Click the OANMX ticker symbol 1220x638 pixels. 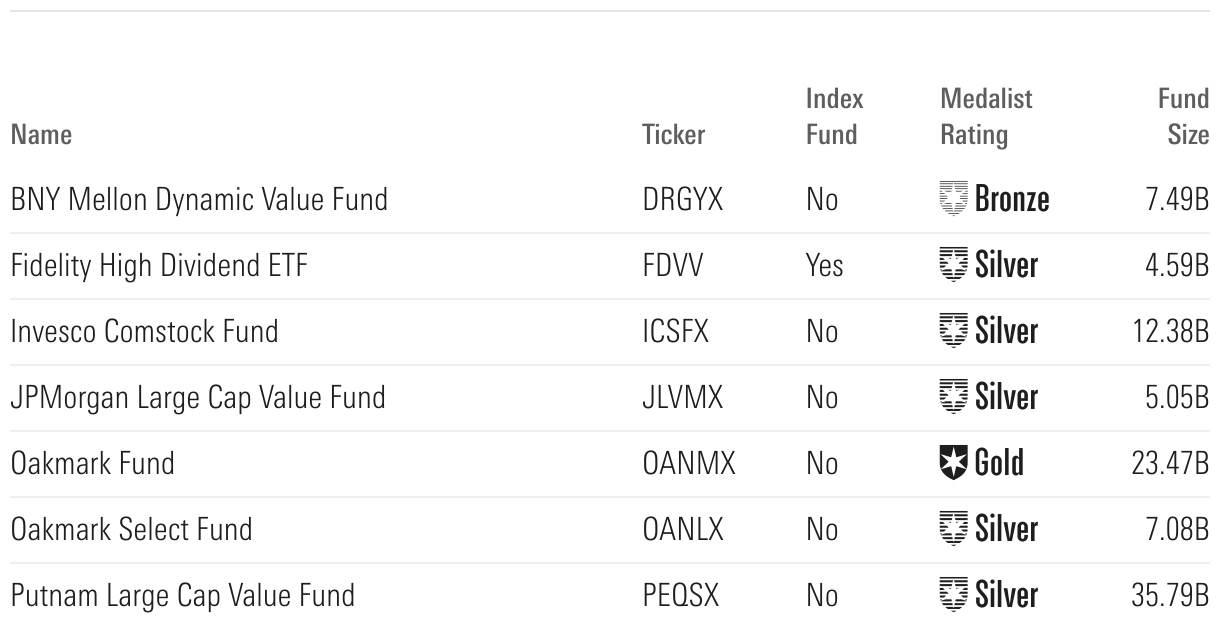tap(688, 464)
